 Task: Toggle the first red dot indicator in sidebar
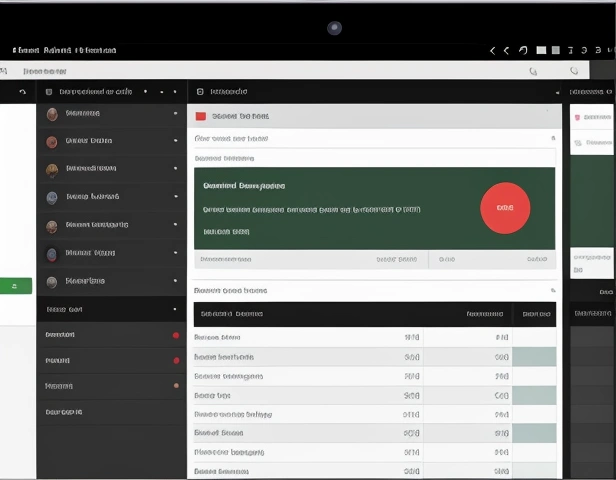click(176, 335)
